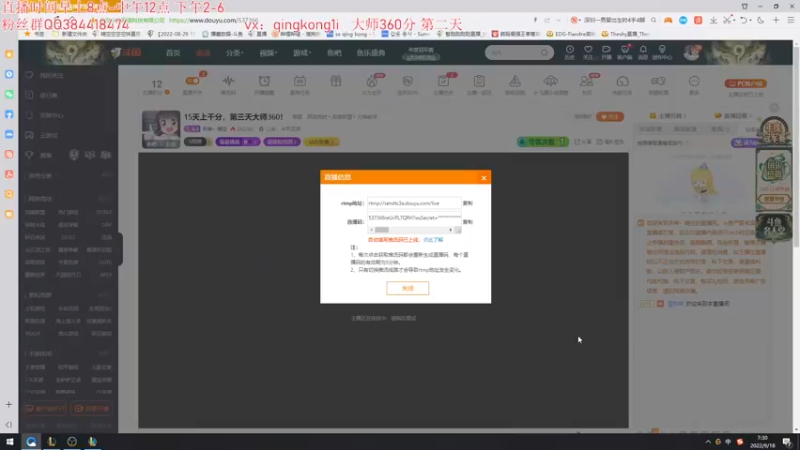Click the search magnifier in Douyu header
This screenshot has height=450, width=800.
(544, 53)
